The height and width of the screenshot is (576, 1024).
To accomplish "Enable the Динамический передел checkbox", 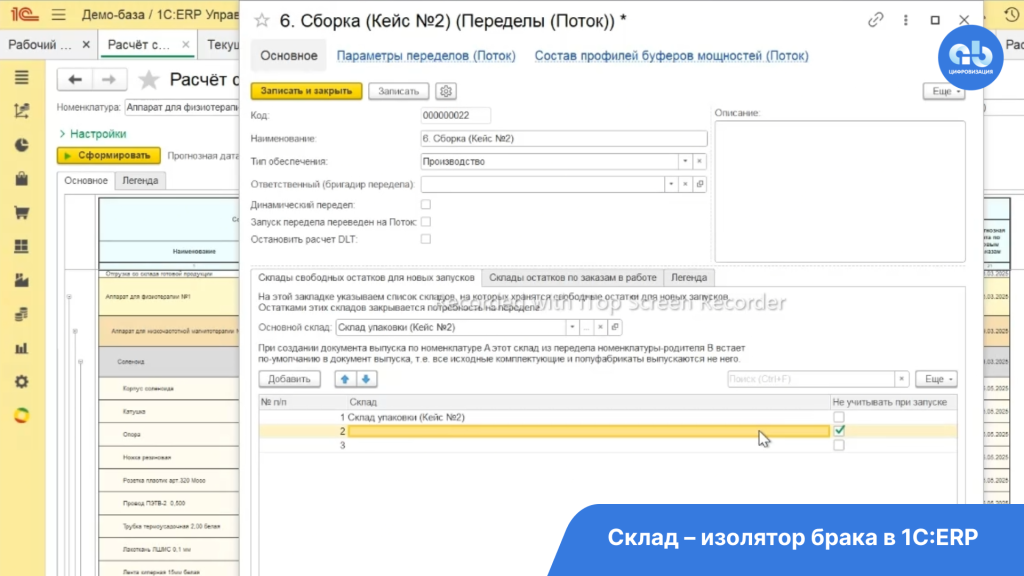I will (426, 204).
